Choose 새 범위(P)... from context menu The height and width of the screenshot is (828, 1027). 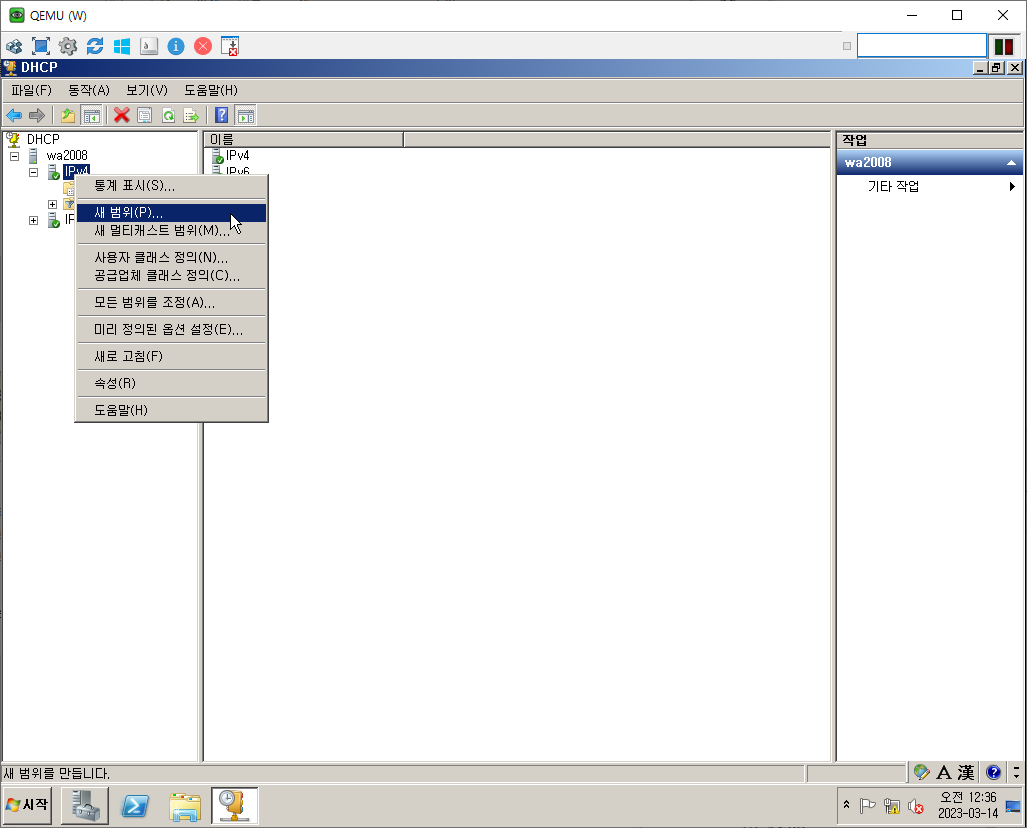(x=172, y=213)
